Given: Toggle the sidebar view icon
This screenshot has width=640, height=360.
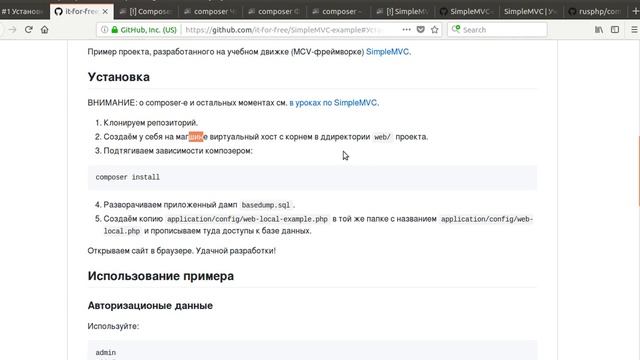Looking at the screenshot, I should pyautogui.click(x=615, y=29).
